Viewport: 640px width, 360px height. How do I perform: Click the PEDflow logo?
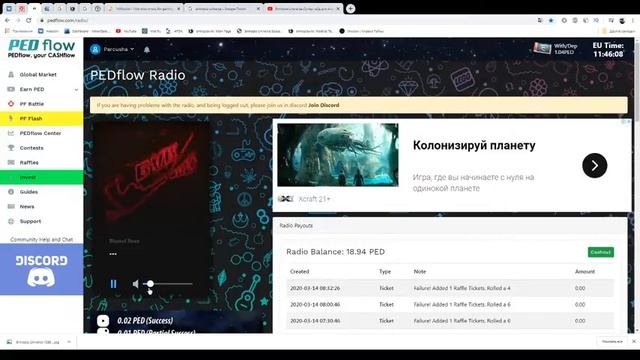click(41, 49)
